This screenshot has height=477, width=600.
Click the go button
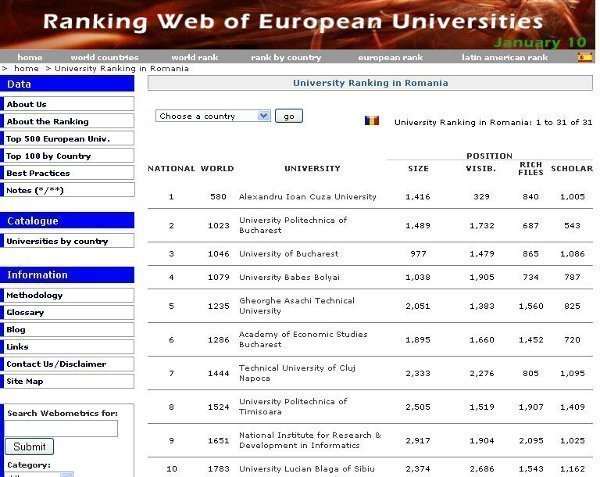tap(289, 116)
